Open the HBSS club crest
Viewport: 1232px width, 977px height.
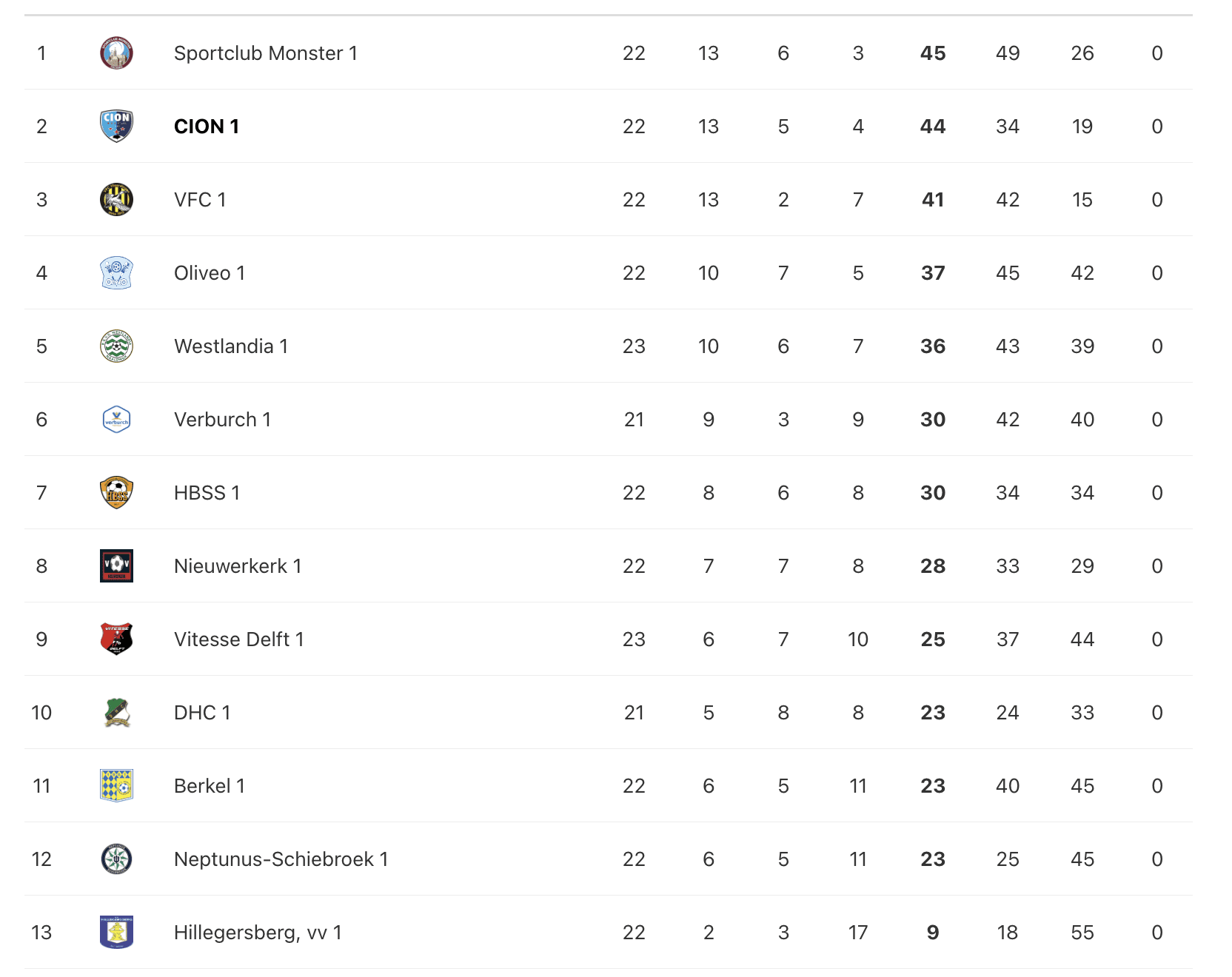point(116,493)
